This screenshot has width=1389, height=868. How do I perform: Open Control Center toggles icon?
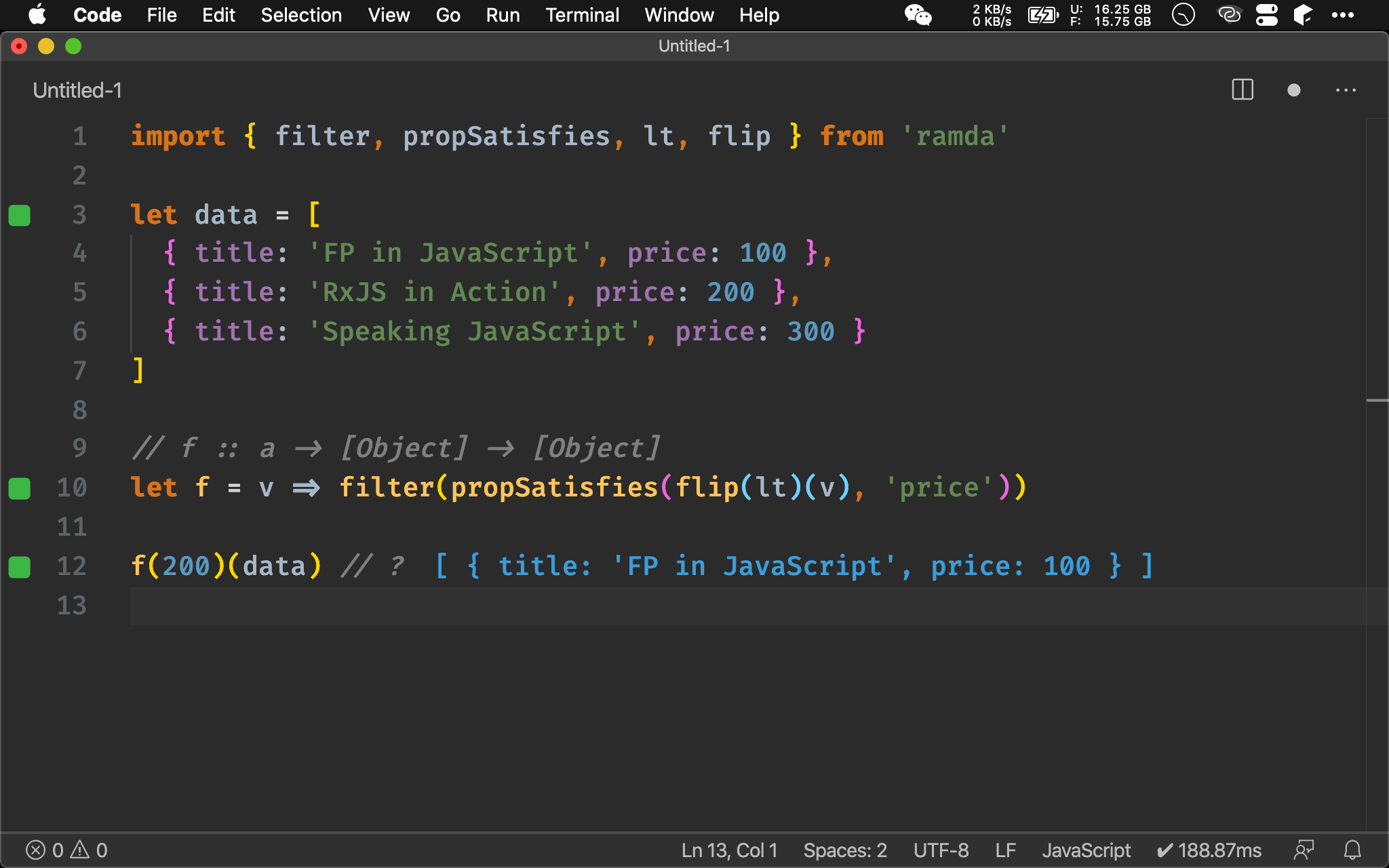point(1266,15)
